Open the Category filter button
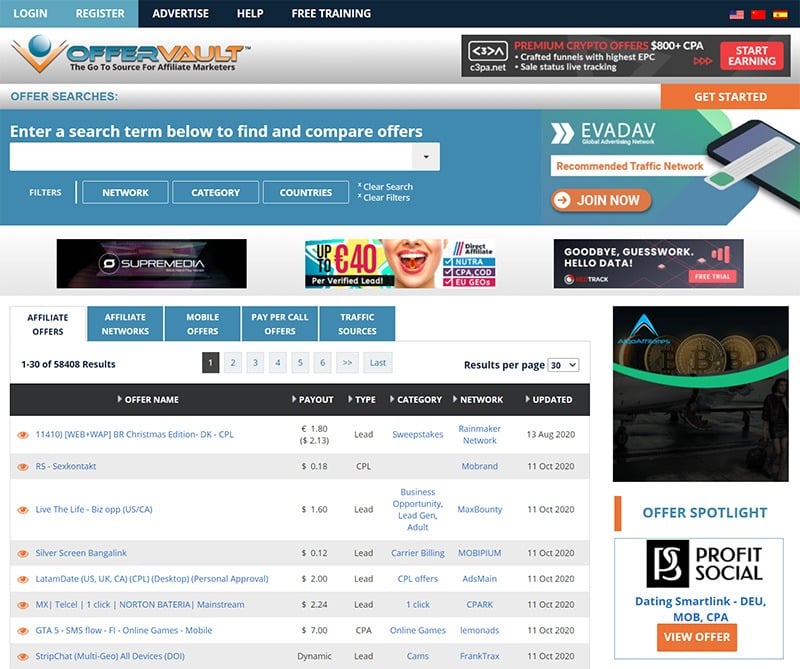Image resolution: width=800 pixels, height=669 pixels. coord(215,192)
